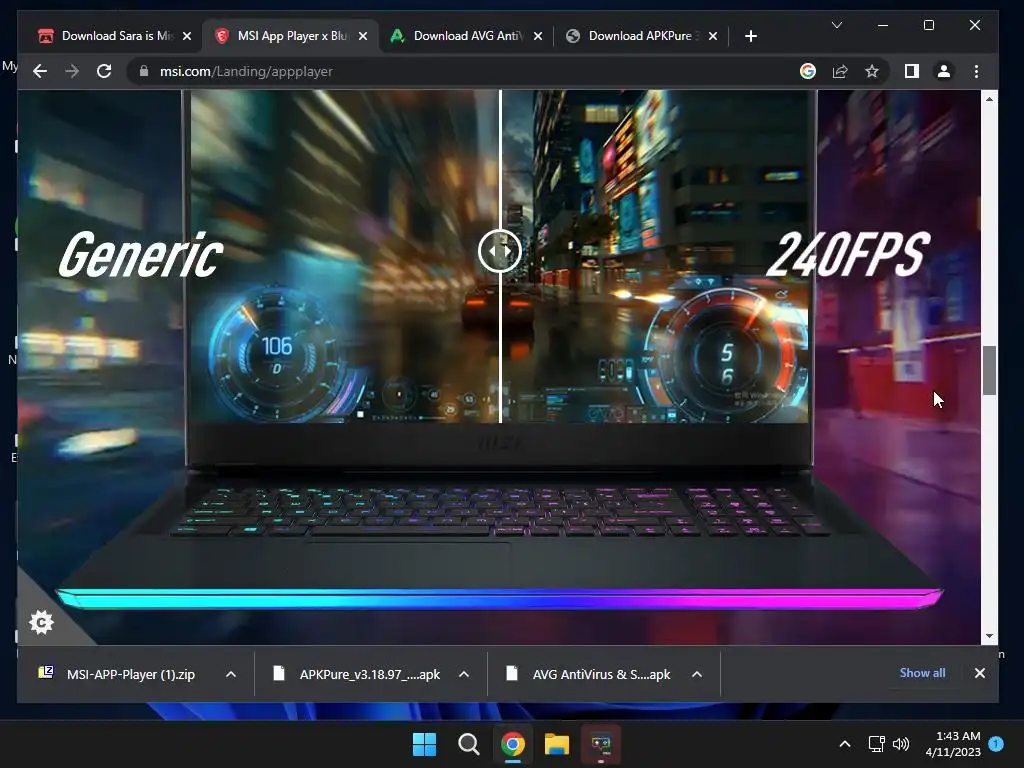Click the Chrome icon in the taskbar
This screenshot has height=768, width=1024.
[513, 744]
